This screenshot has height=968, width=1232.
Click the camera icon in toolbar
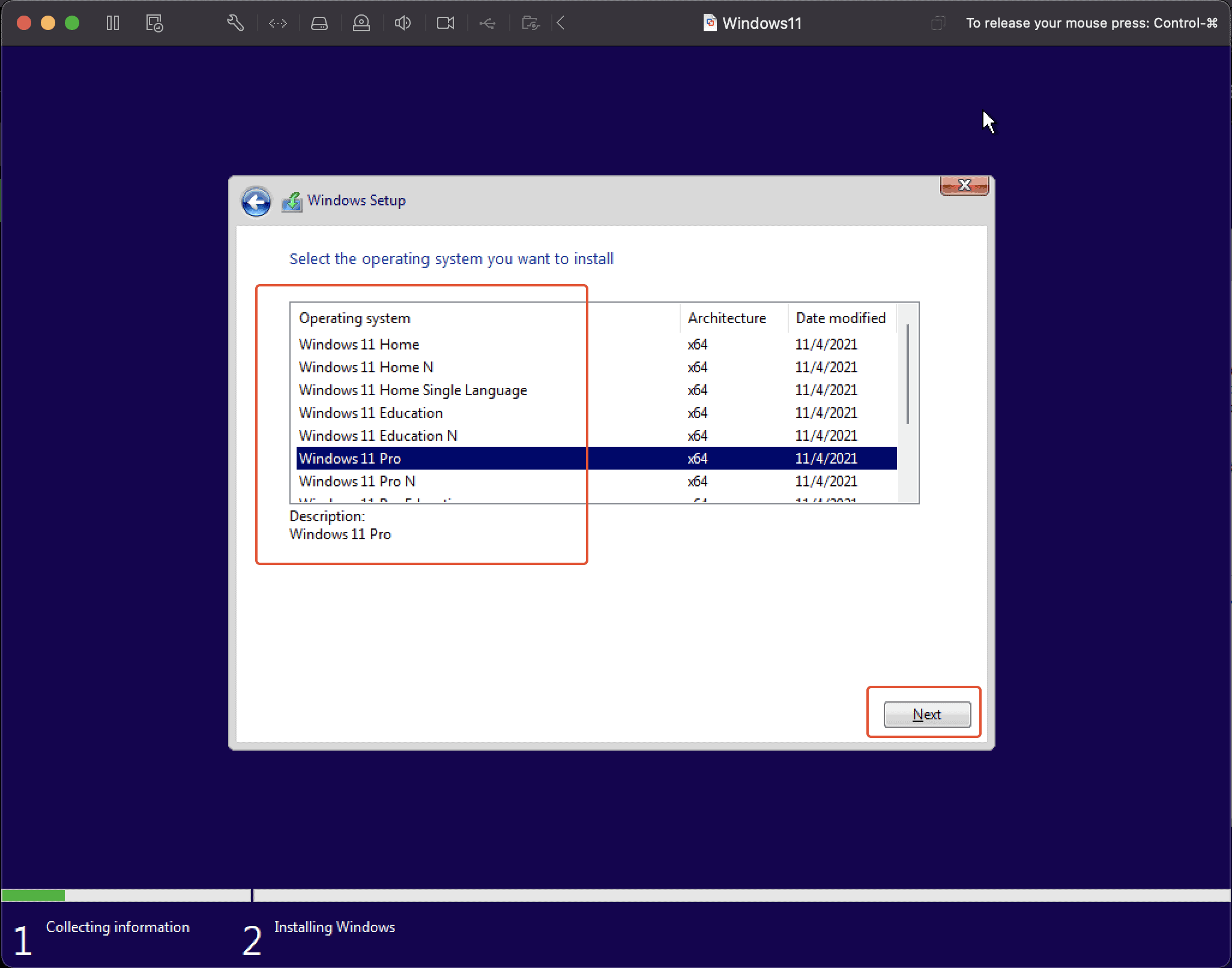(x=445, y=23)
